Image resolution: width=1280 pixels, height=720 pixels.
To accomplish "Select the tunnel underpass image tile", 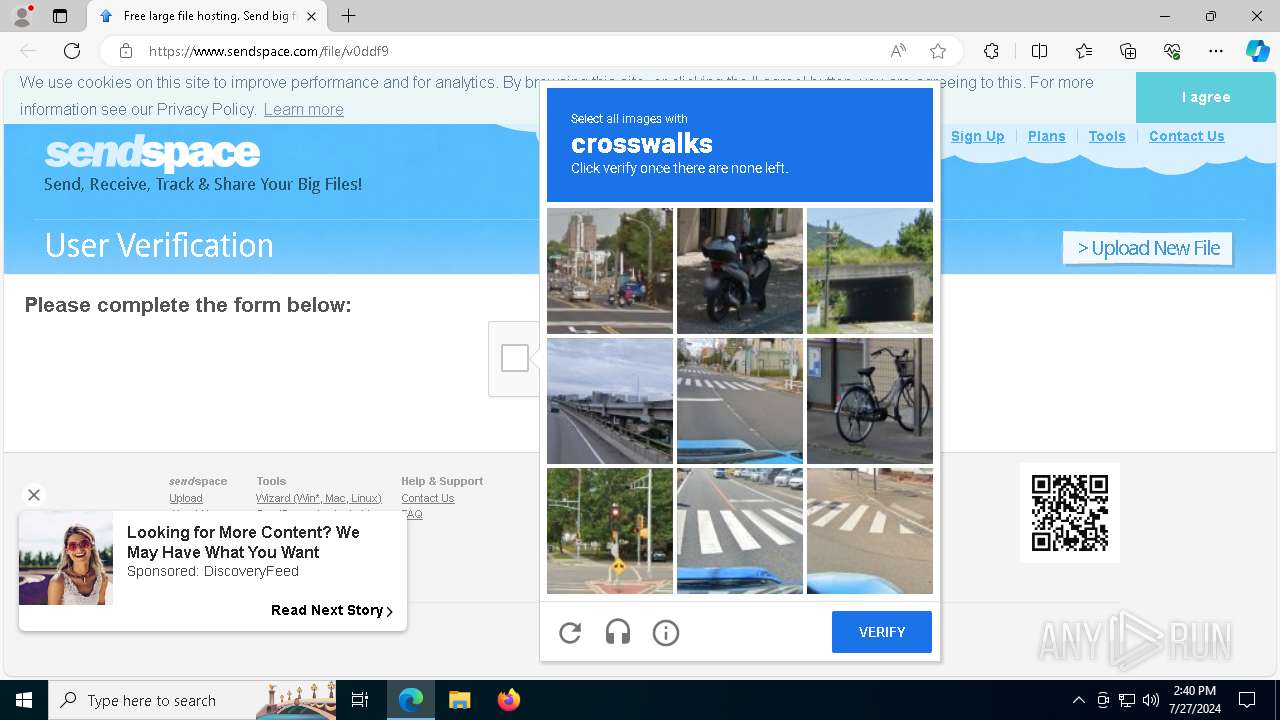I will coord(870,271).
